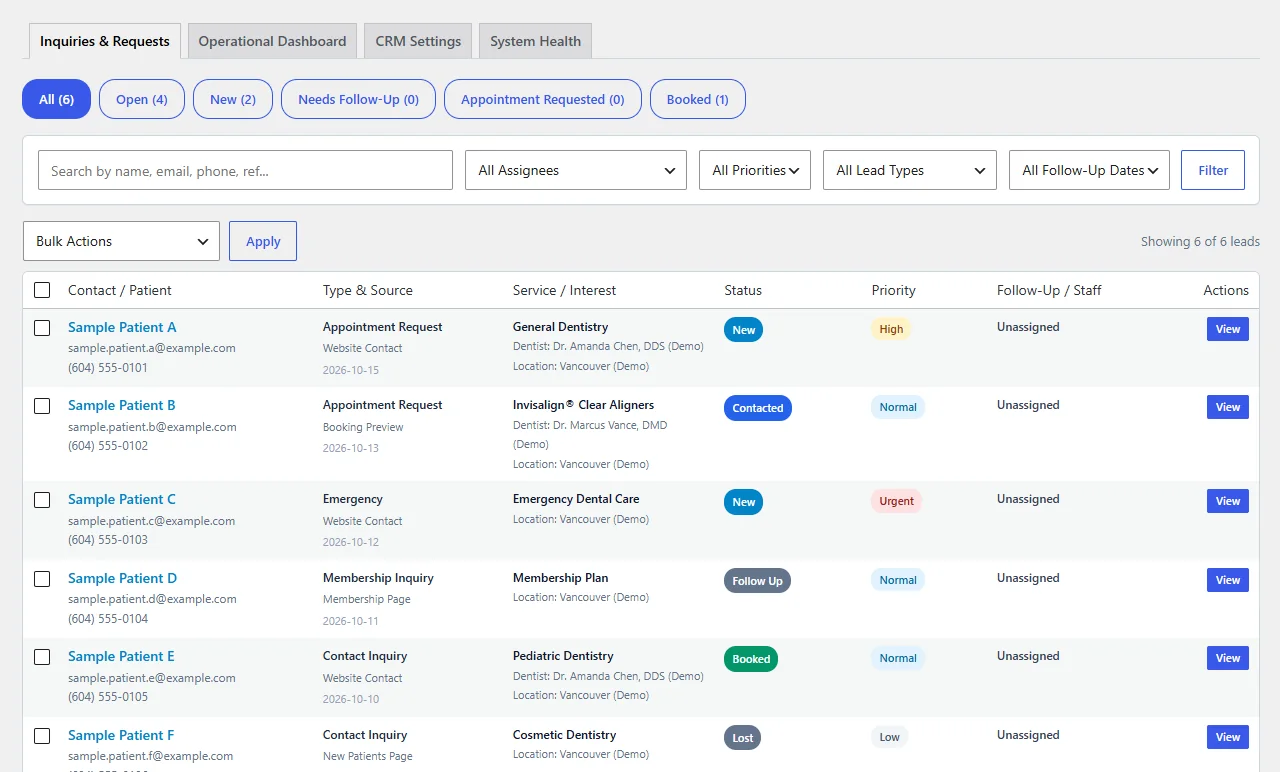This screenshot has height=772, width=1280.
Task: Click Emergency Dental Care service text
Action: coord(576,499)
